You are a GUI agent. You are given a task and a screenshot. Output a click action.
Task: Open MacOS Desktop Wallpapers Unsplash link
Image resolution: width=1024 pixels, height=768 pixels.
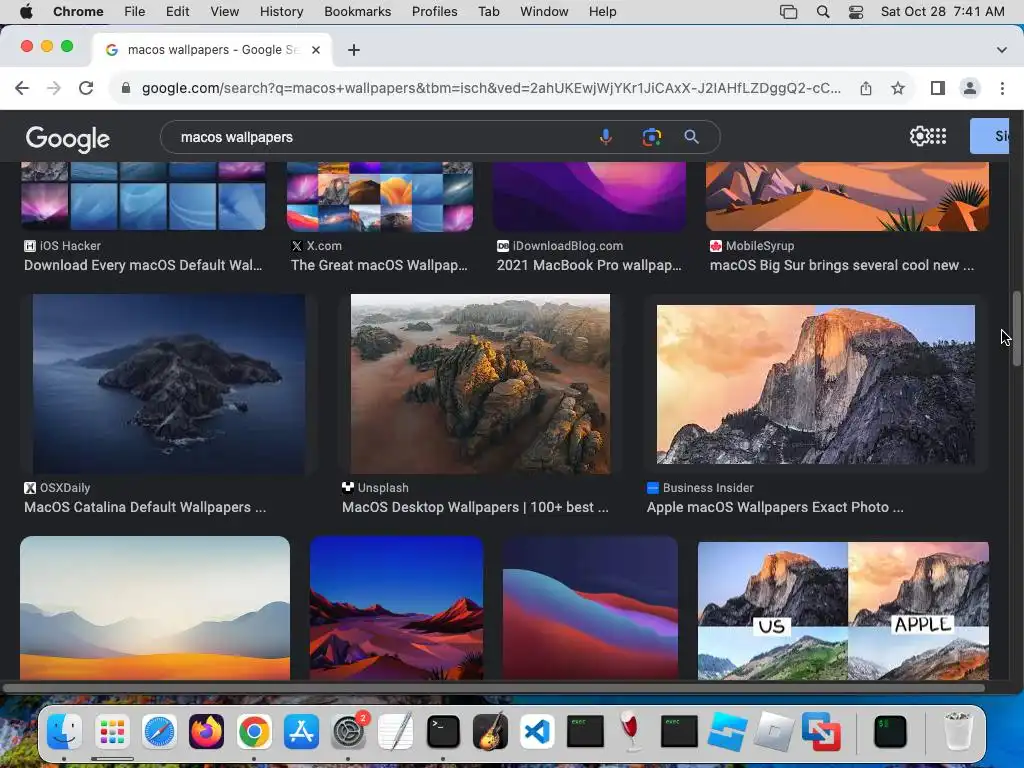(475, 507)
